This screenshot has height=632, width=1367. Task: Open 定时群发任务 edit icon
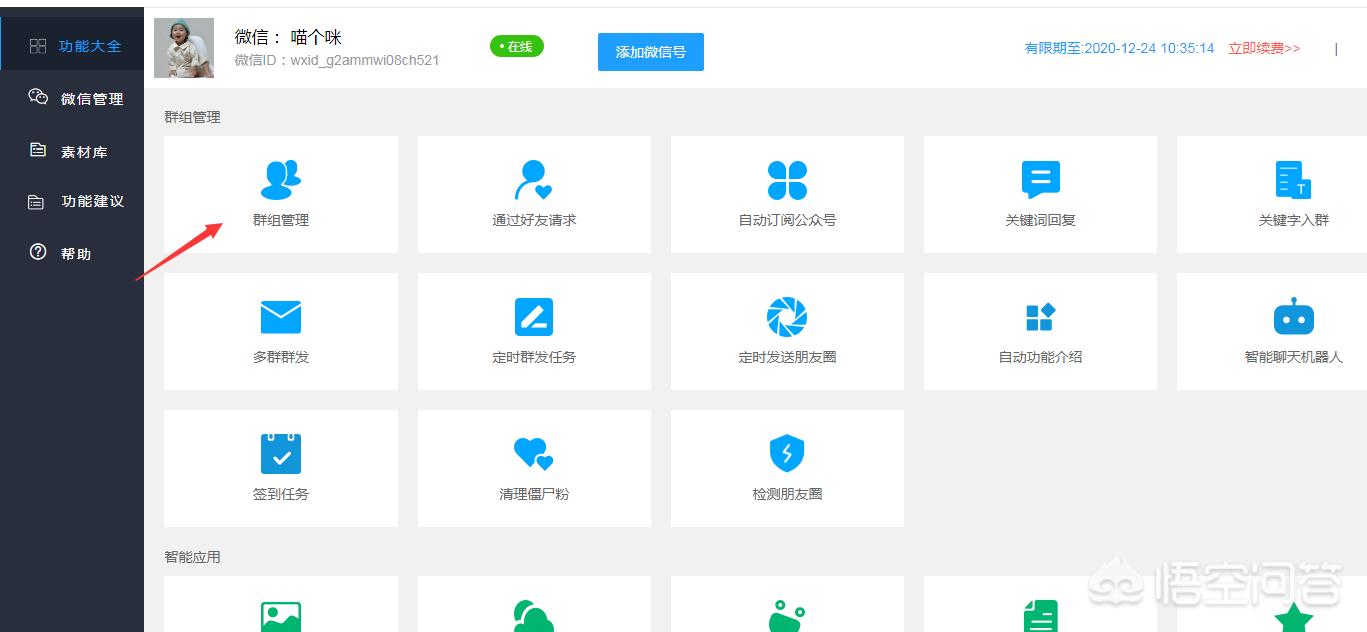534,317
